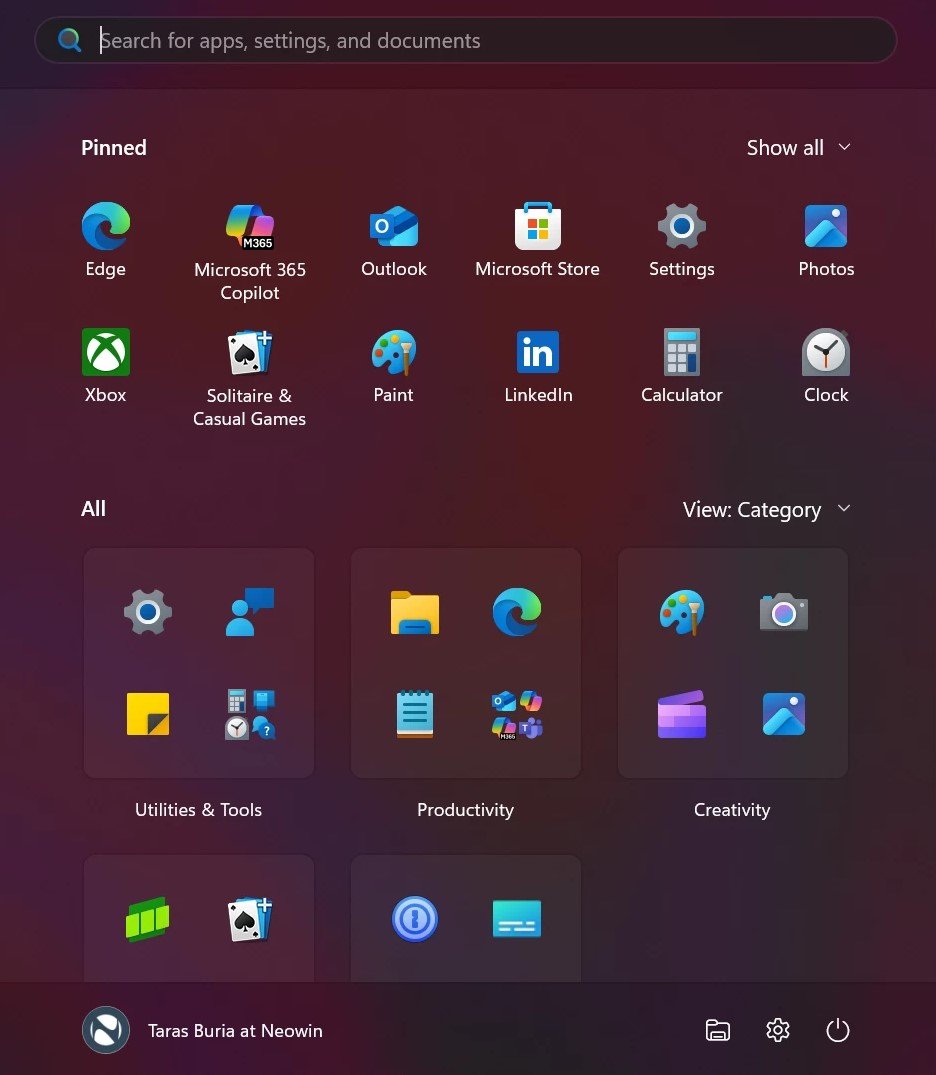Open Feedback Hub icon in Utilities & Tools
This screenshot has height=1075, width=936.
point(250,612)
